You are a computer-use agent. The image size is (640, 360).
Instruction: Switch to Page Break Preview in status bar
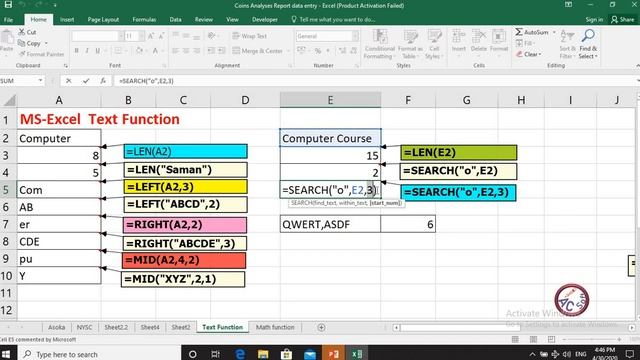pyautogui.click(x=551, y=340)
